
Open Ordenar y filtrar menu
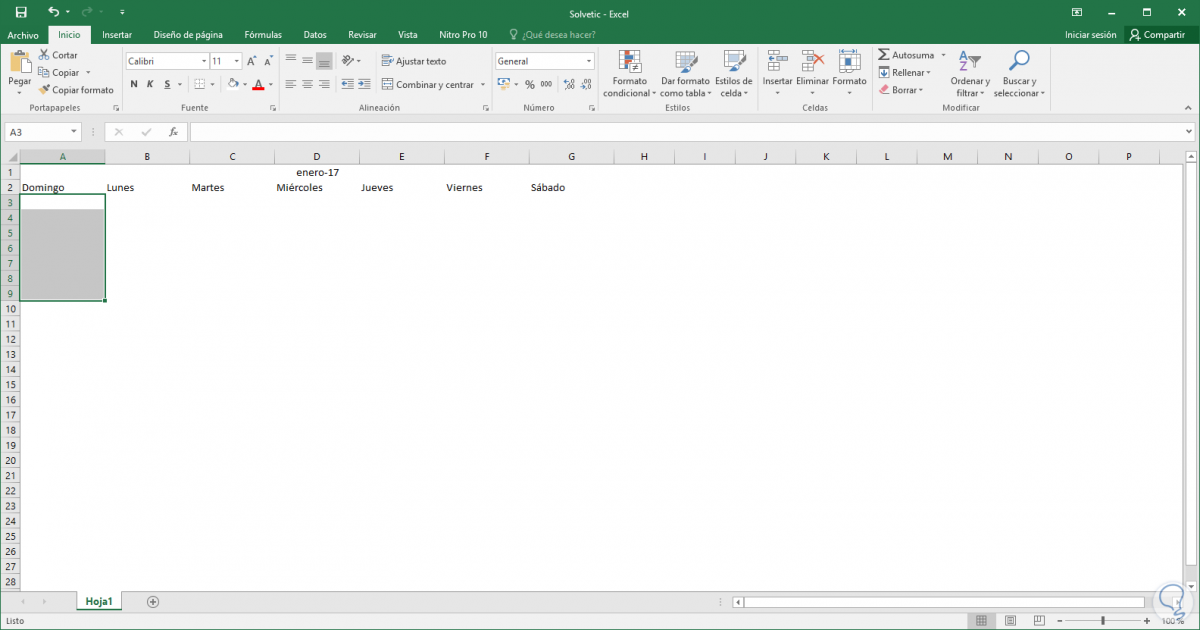tap(969, 73)
